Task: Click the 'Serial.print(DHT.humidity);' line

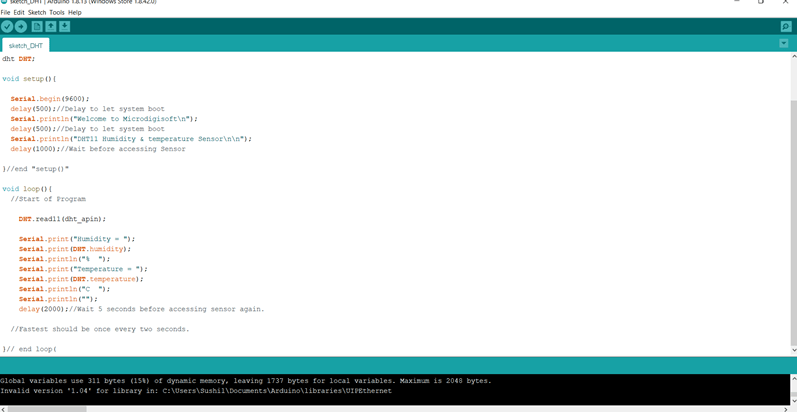Action: 75,249
